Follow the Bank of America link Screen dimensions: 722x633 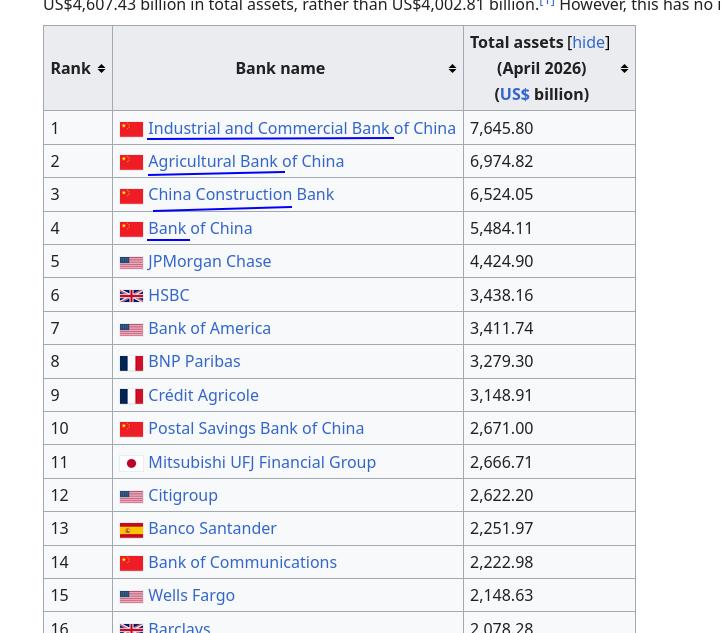click(x=210, y=329)
